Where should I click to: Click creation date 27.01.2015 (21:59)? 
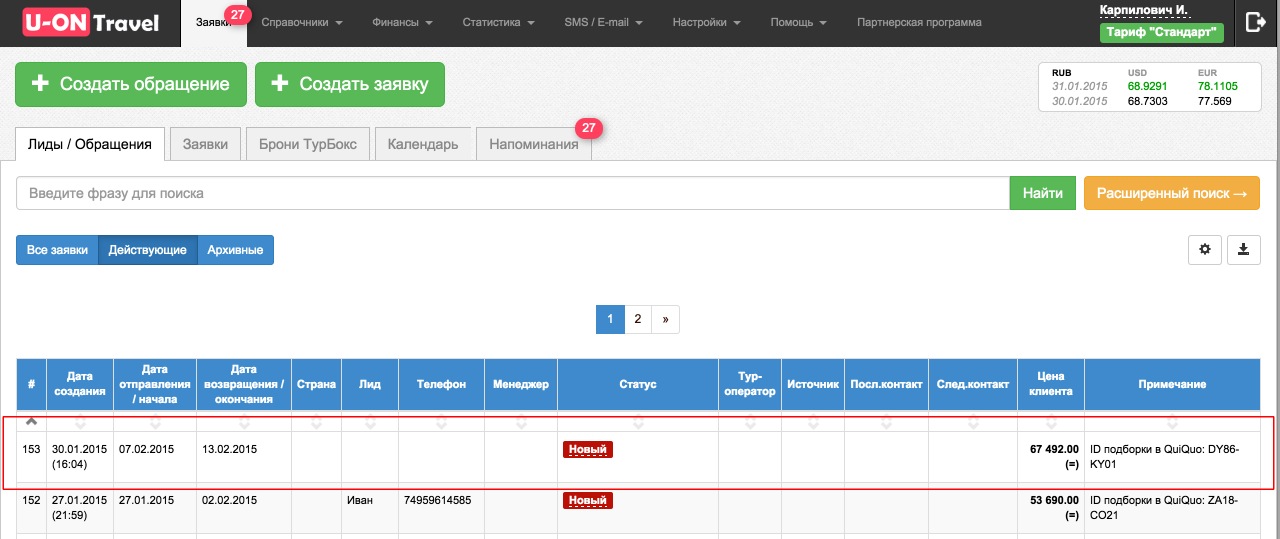click(x=79, y=507)
